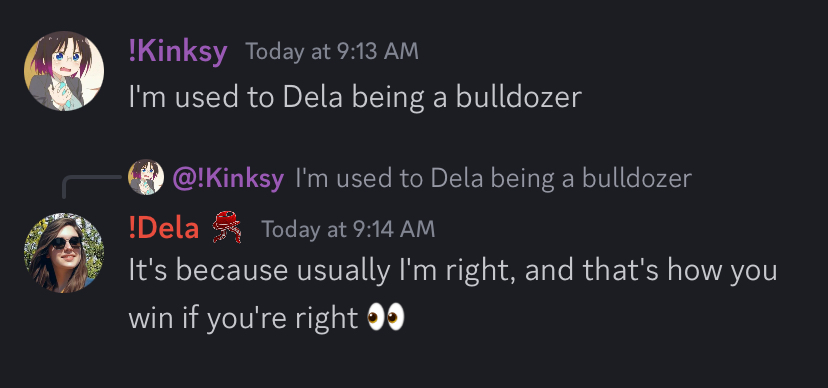
Task: Open !Kinksy's anime profile avatar
Action: pyautogui.click(x=64, y=71)
